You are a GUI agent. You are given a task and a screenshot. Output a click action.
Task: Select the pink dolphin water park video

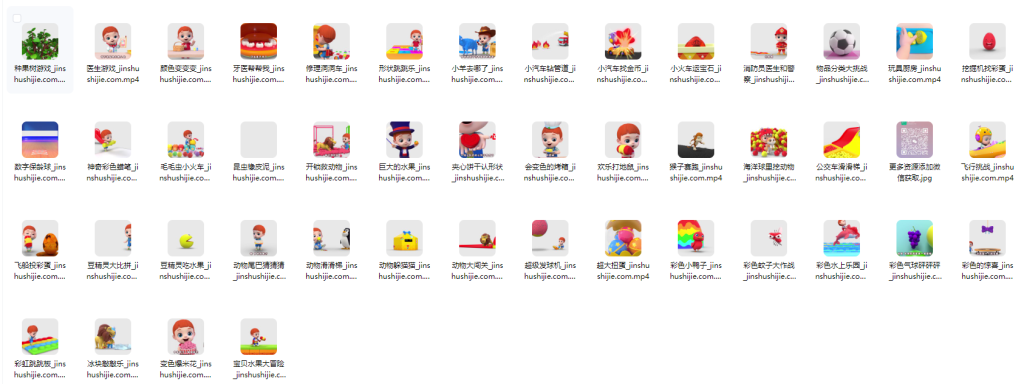tap(842, 238)
